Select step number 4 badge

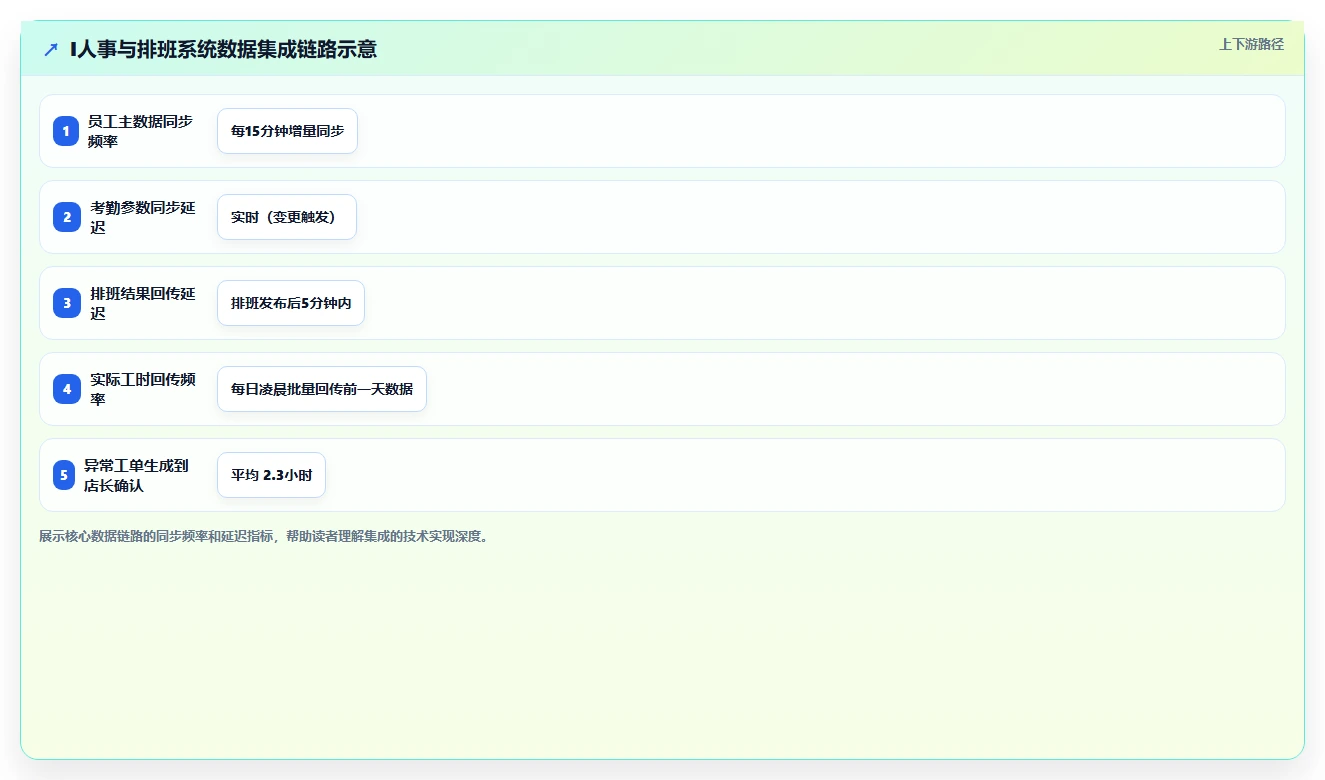pyautogui.click(x=67, y=389)
